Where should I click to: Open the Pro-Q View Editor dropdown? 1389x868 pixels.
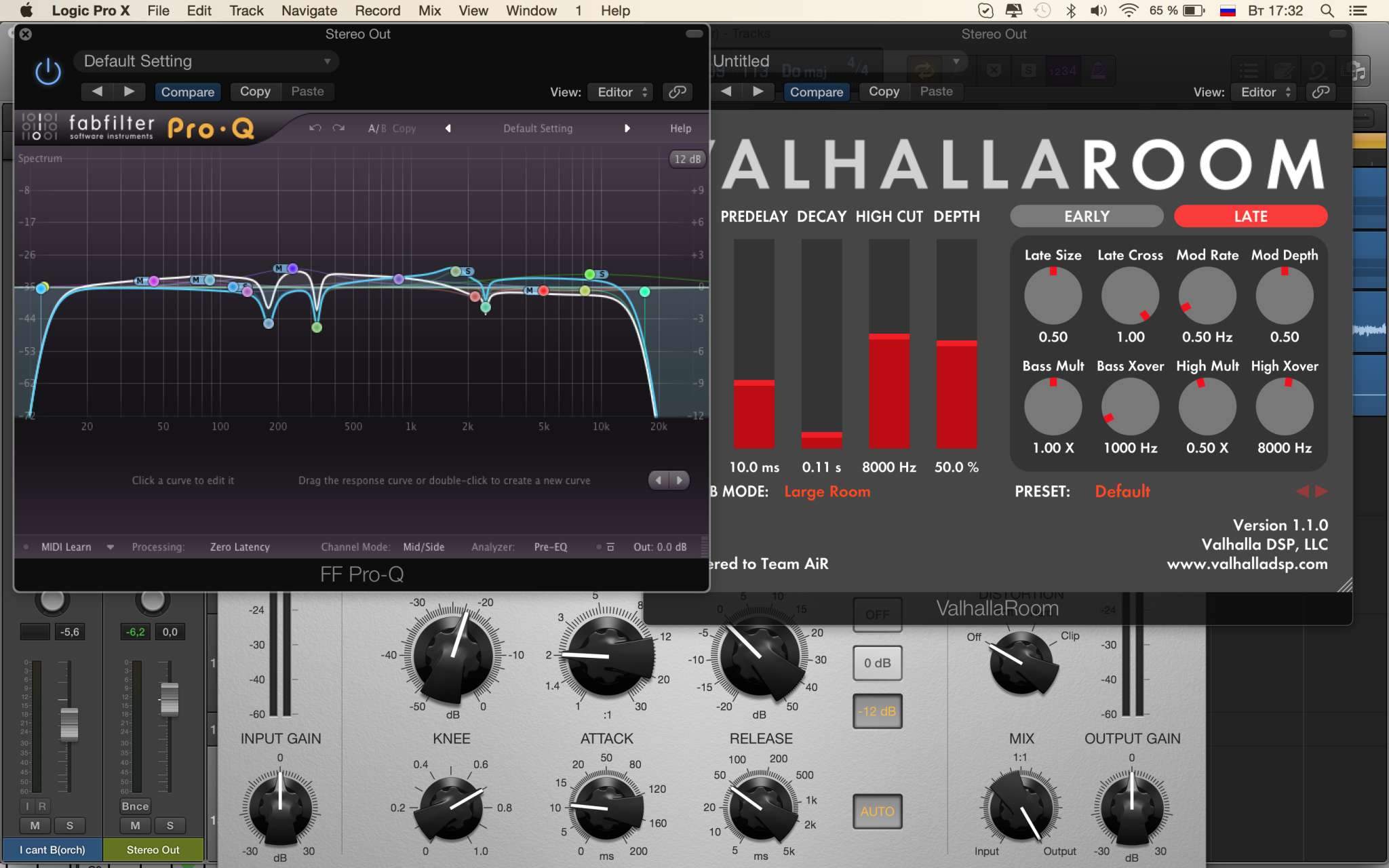coord(621,92)
